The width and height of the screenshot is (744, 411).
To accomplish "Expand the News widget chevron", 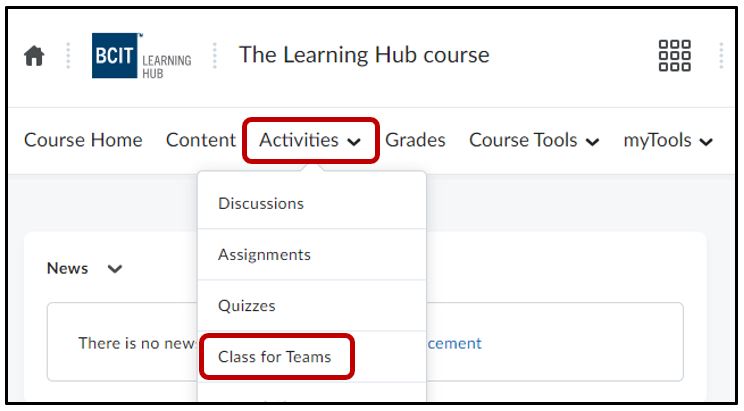I will point(114,269).
